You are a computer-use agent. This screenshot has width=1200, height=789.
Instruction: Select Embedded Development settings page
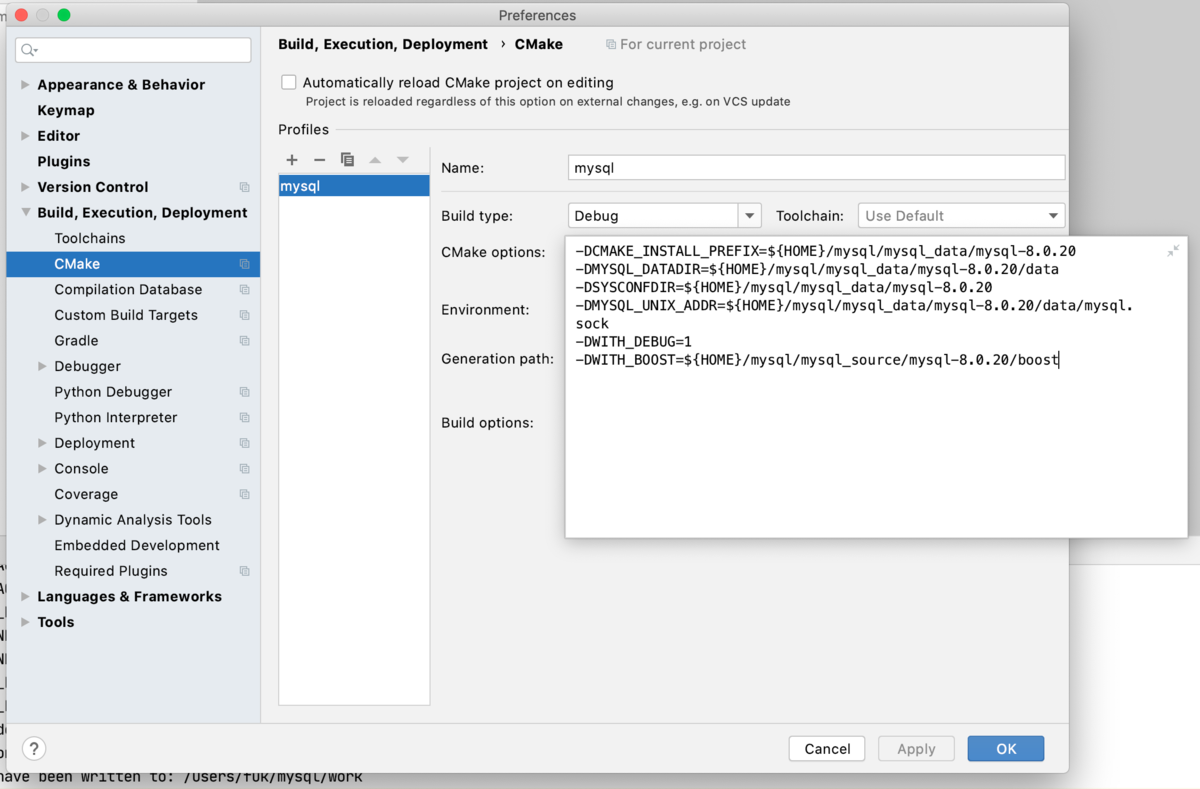coord(137,545)
